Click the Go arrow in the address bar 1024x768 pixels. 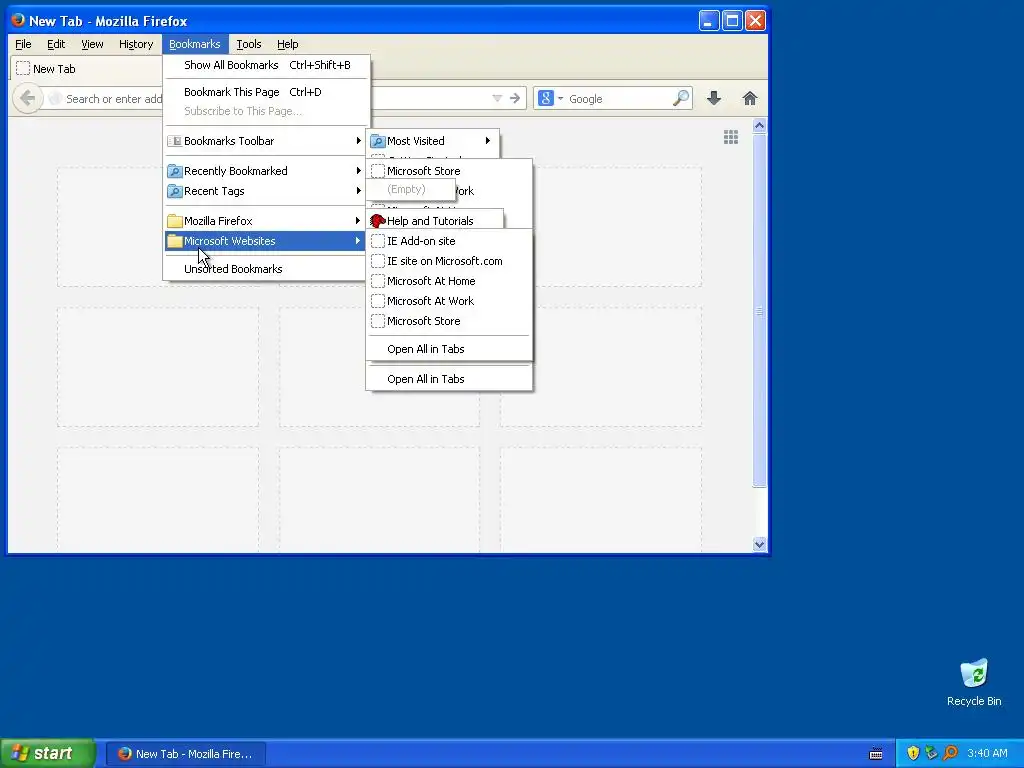point(515,99)
